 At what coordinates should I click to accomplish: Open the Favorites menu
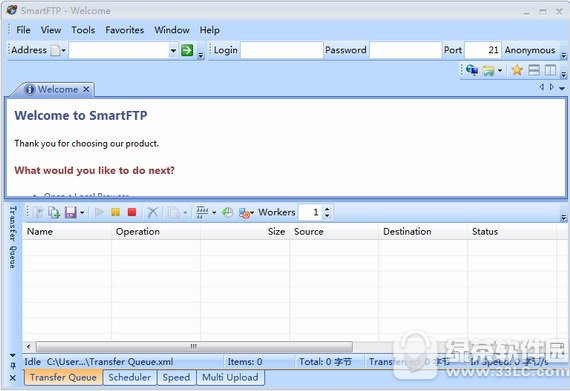coord(125,30)
